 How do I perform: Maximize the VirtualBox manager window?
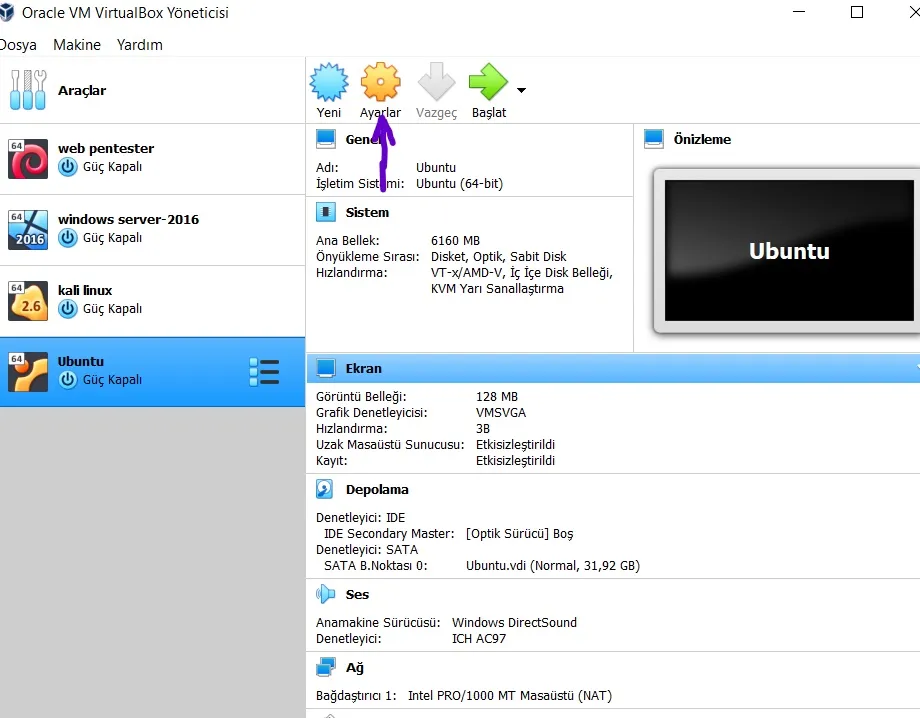857,12
